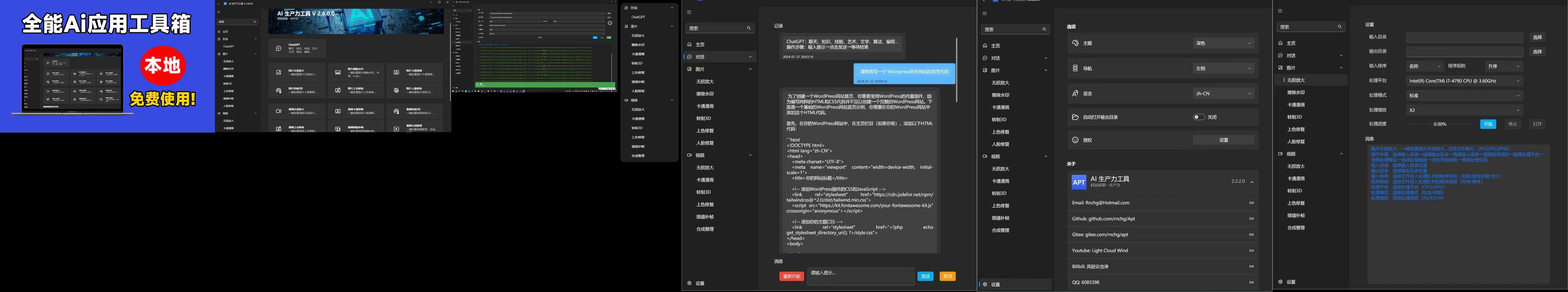Click the blue 发送 button

[x=925, y=276]
